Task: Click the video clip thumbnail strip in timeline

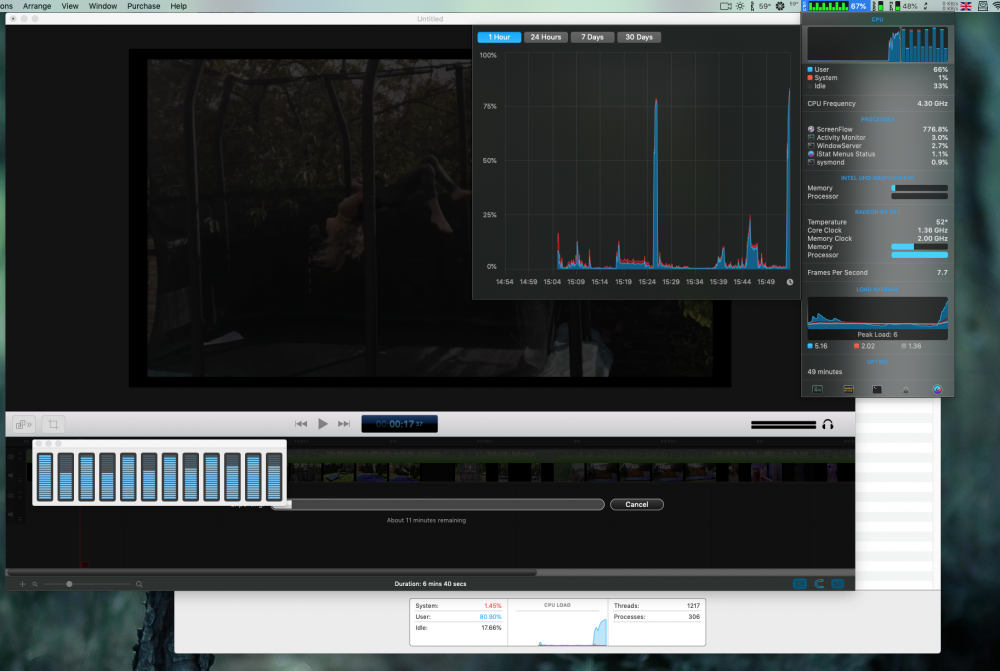Action: 571,472
